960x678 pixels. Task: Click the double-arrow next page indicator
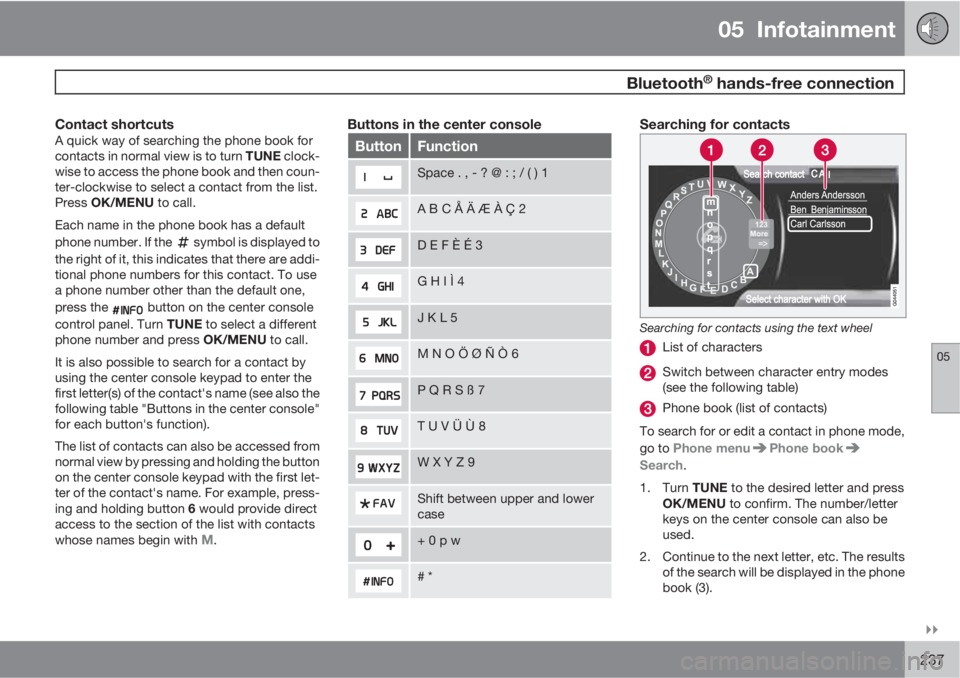[931, 630]
